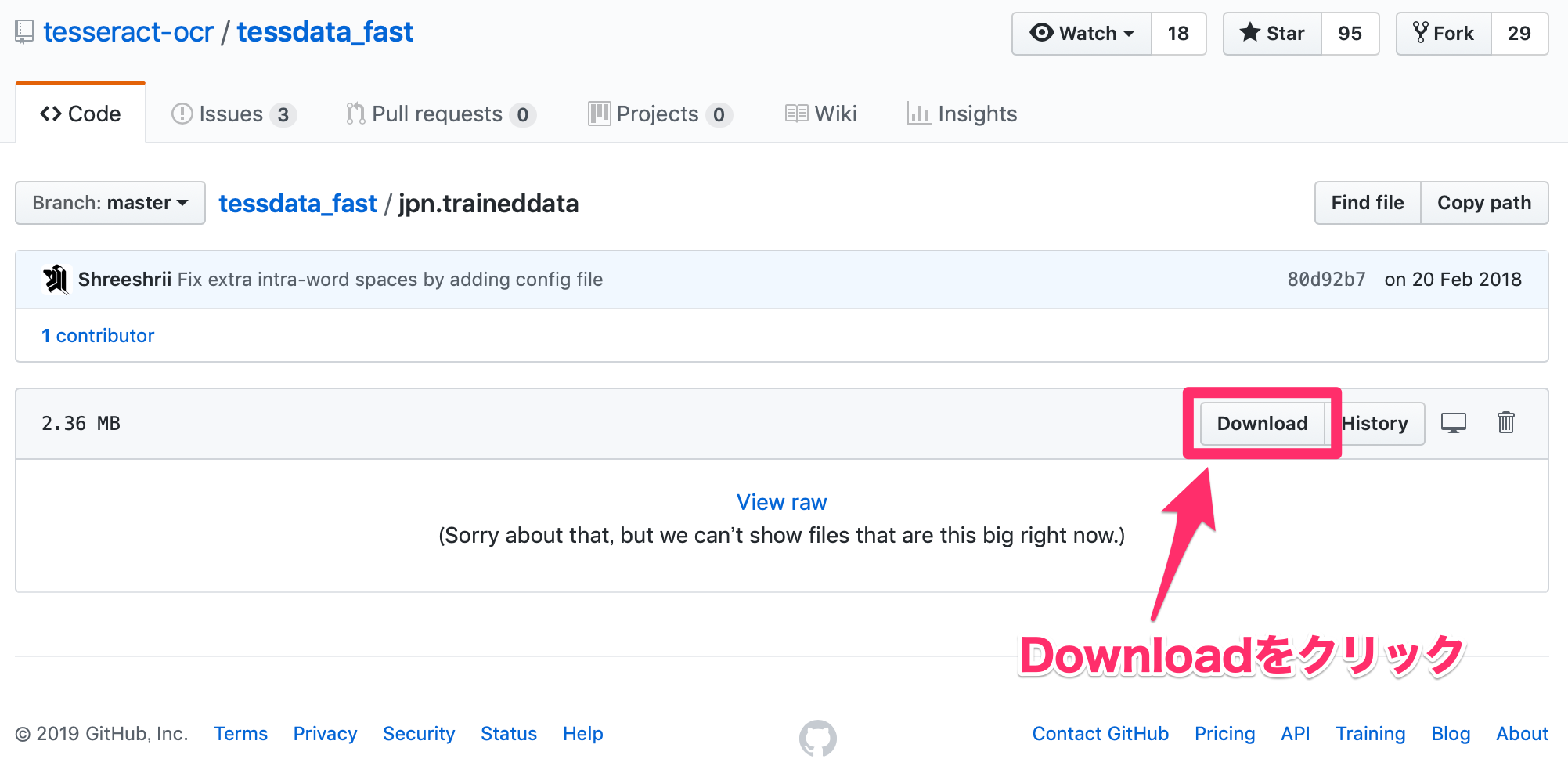Image resolution: width=1568 pixels, height=766 pixels.
Task: Open commit hash 80d92b7
Action: 1326,280
